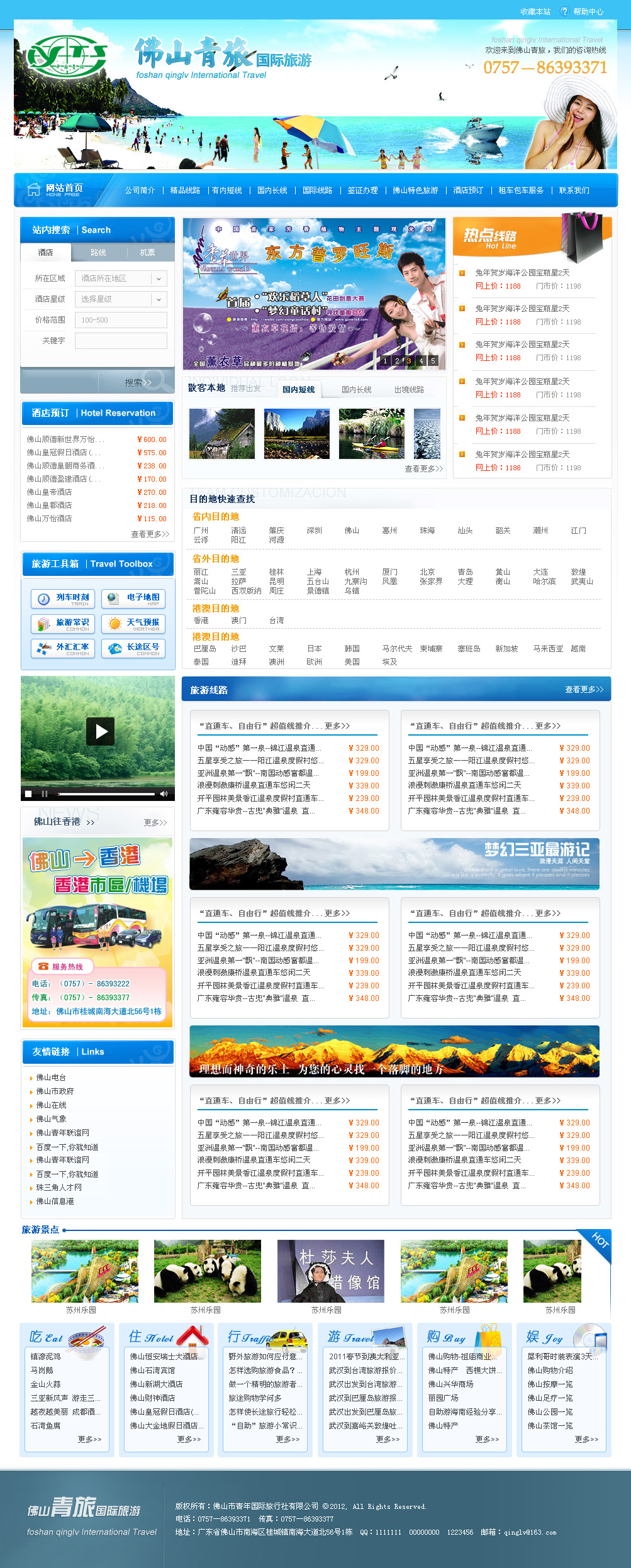Viewport: 631px width, 1568px height.
Task: Click the help center question mark icon
Action: pyautogui.click(x=564, y=11)
